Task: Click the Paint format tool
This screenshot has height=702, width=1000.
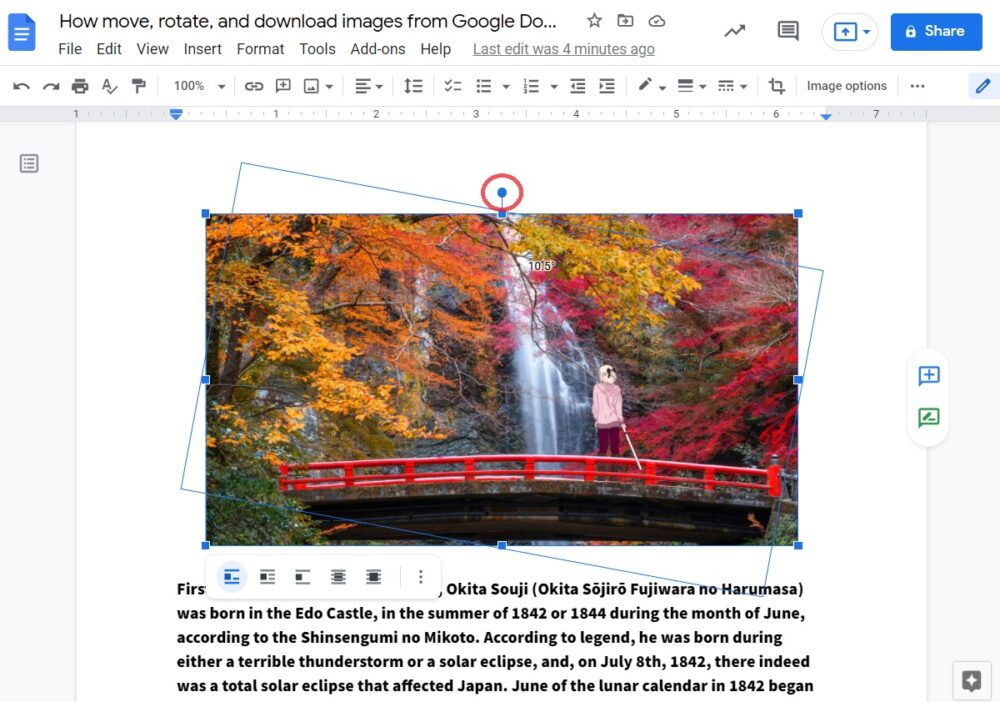Action: point(139,85)
